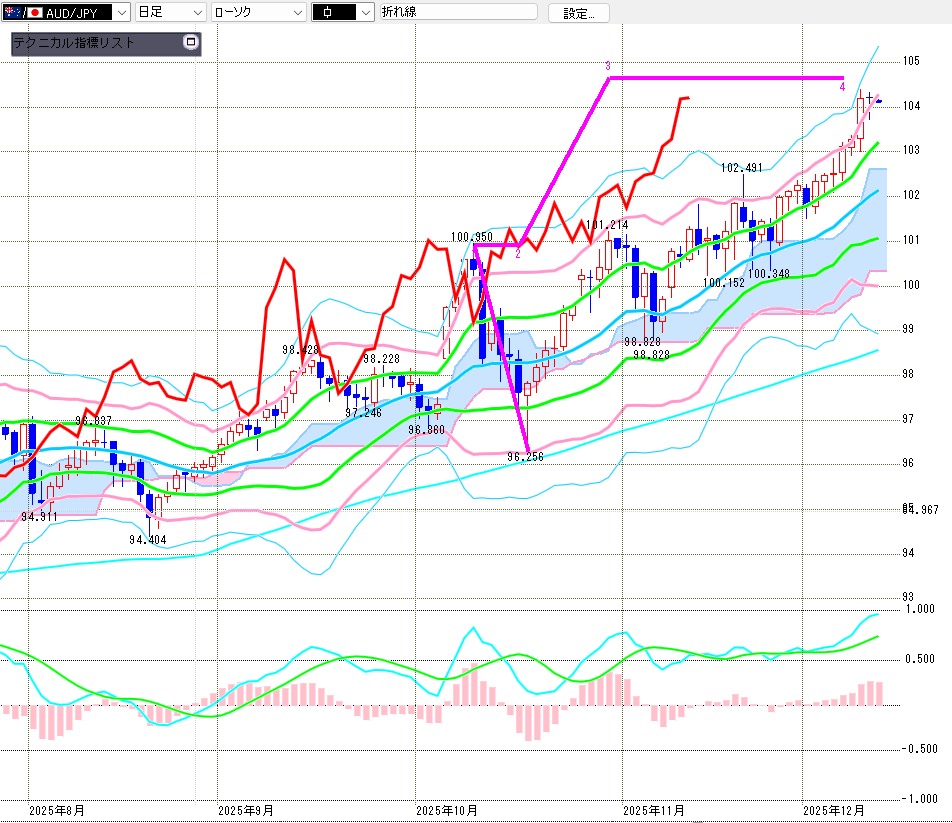Open the AUD/JPY currency pair dropdown

(121, 13)
